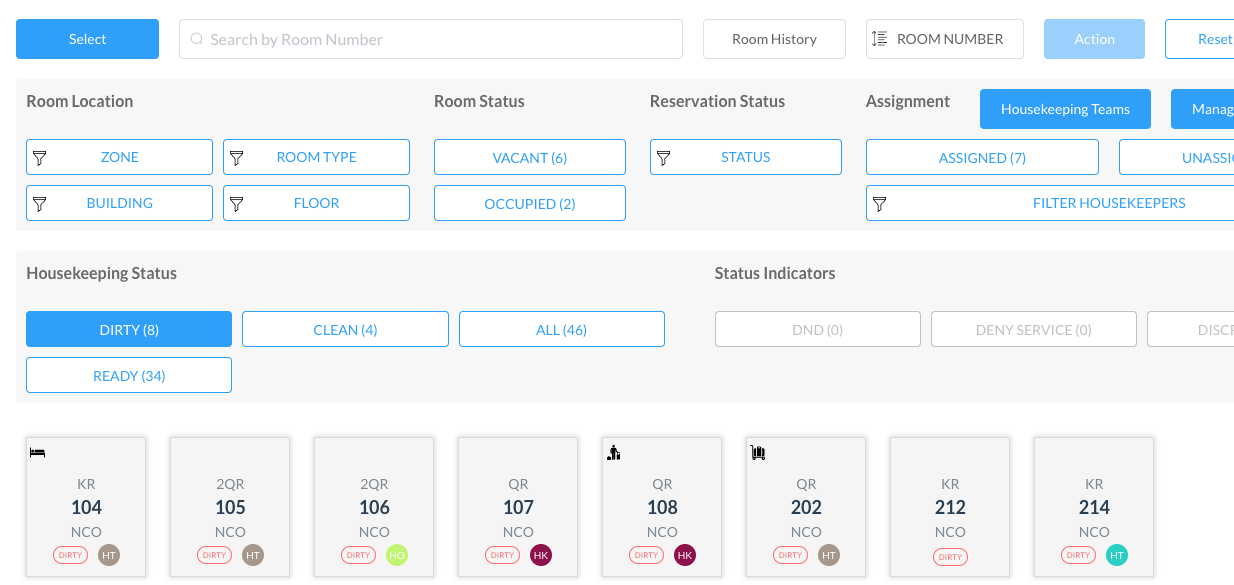Switch to the CLEAN (4) housekeeping status
1234x585 pixels.
point(345,330)
